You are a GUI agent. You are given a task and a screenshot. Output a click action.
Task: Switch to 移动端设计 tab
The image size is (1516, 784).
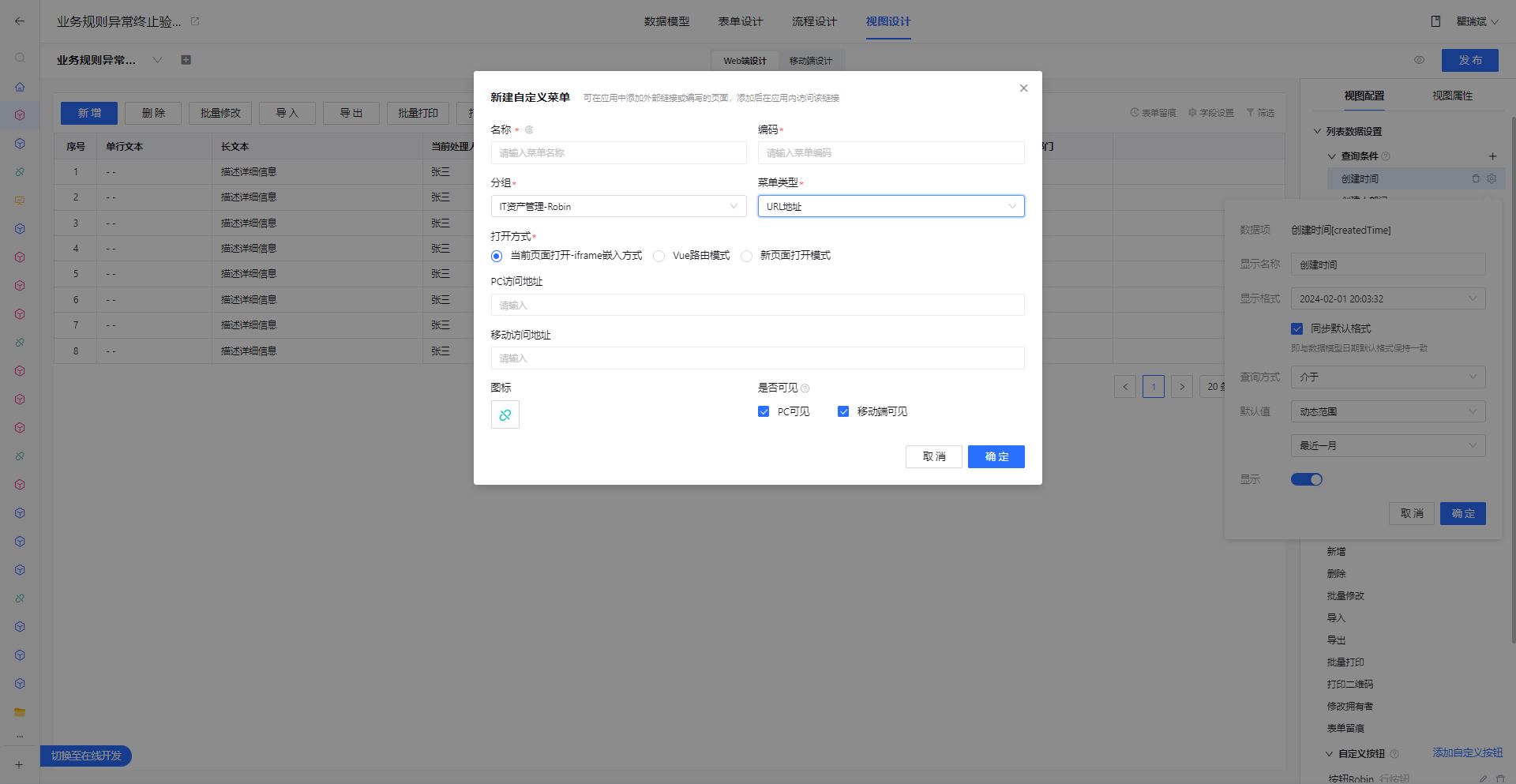[811, 61]
